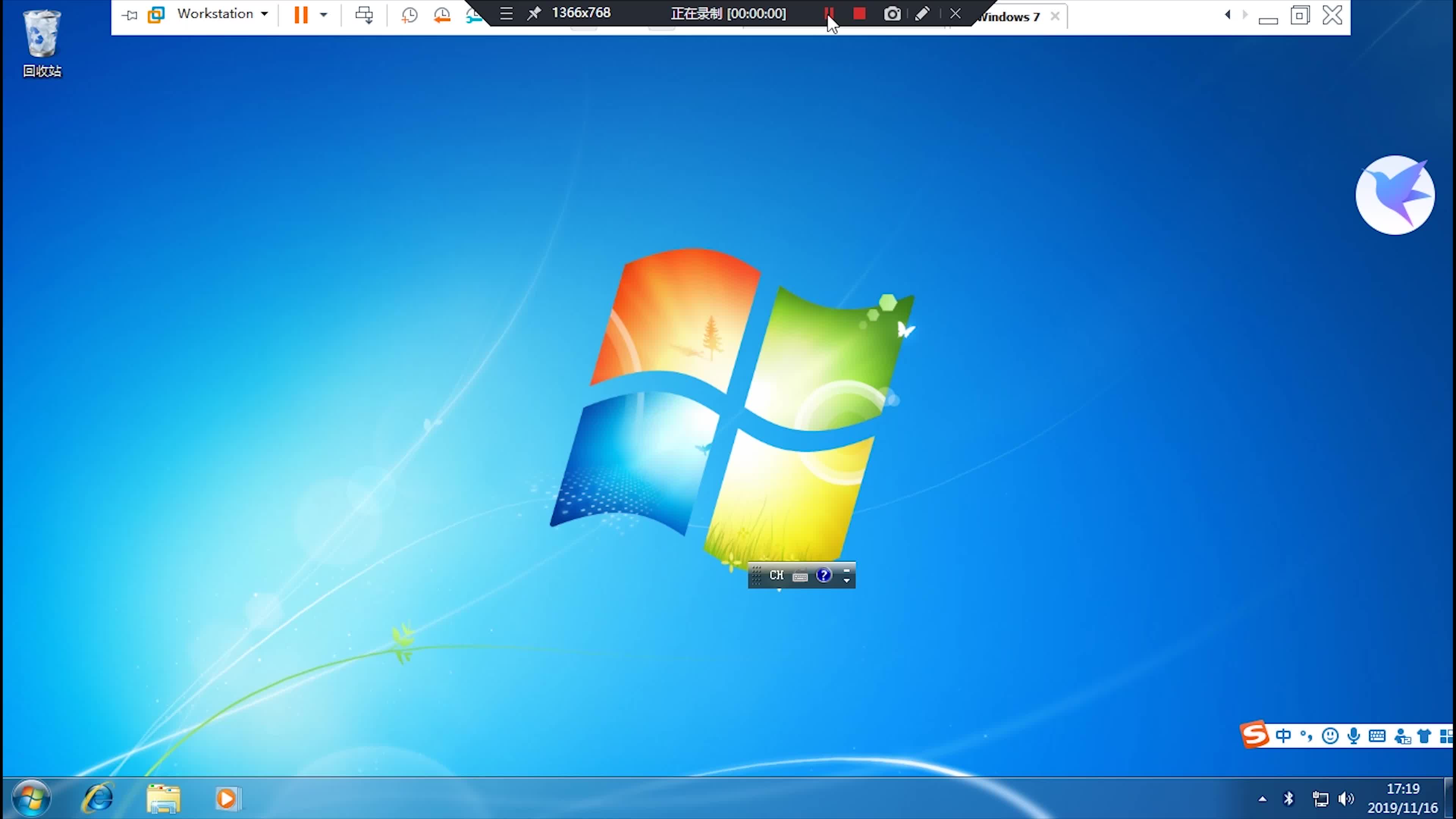
Task: Select the Windows 7 tab label
Action: 1008,16
